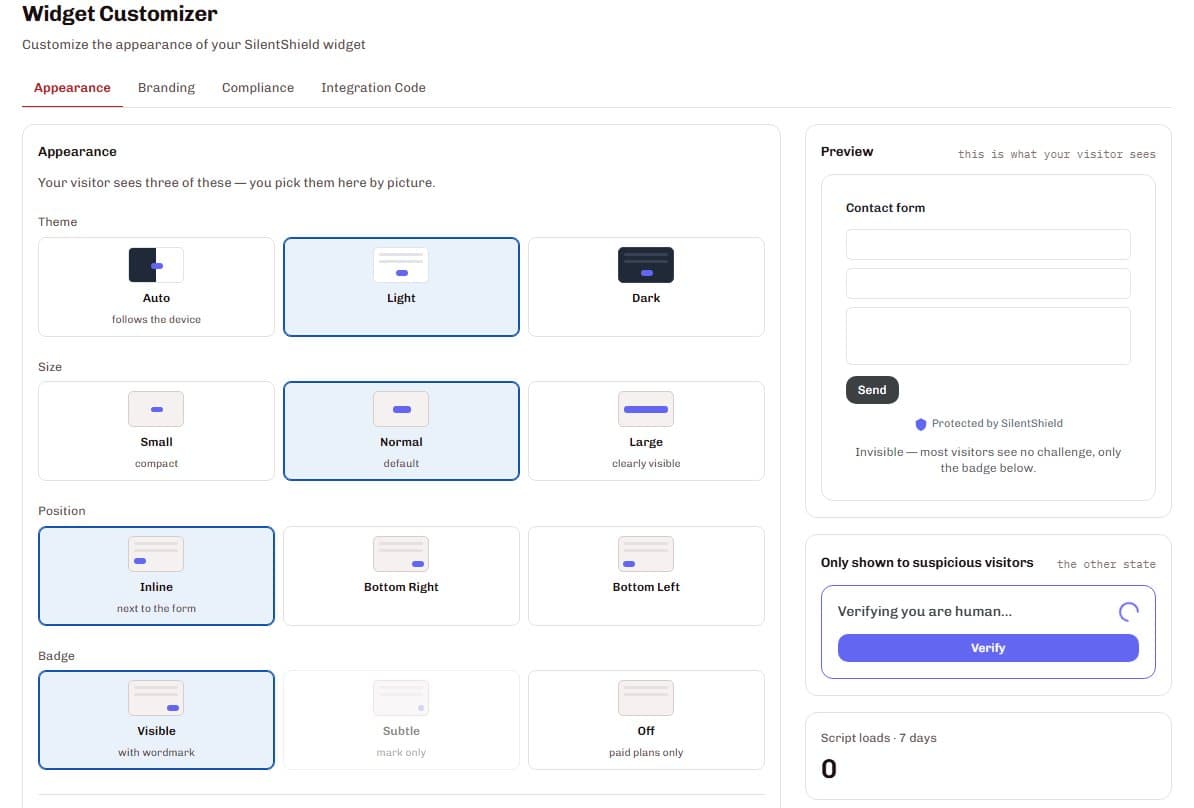Viewport: 1194px width, 808px height.
Task: Select the Auto theme icon
Action: 156,265
